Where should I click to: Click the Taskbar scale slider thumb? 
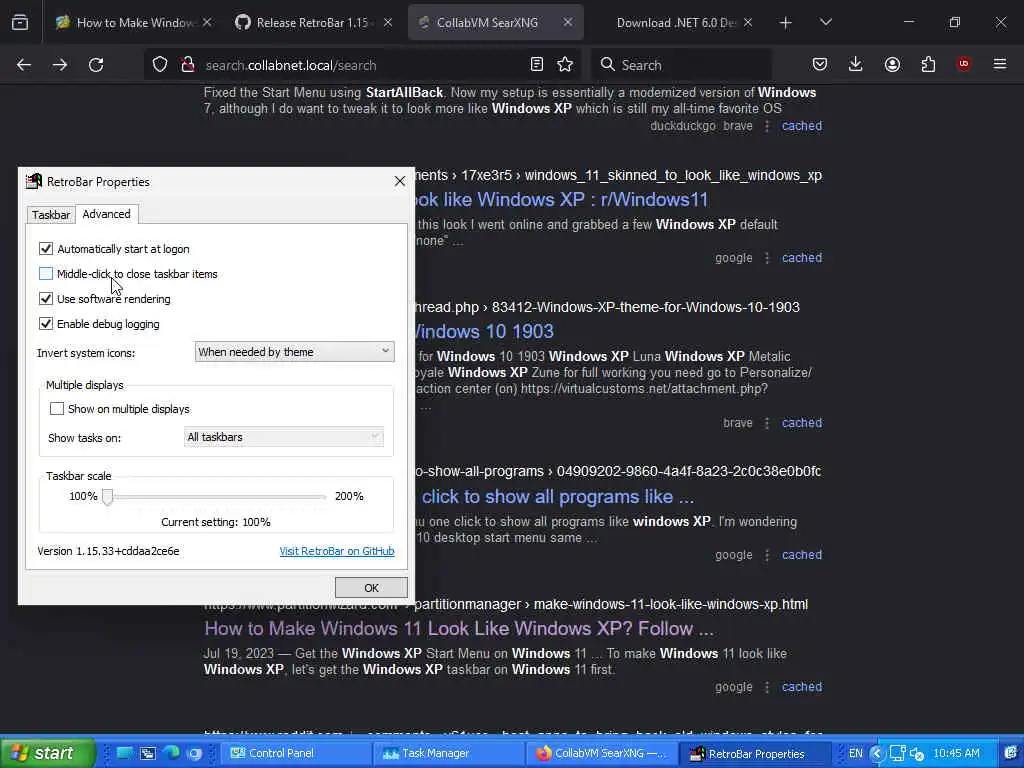click(108, 496)
